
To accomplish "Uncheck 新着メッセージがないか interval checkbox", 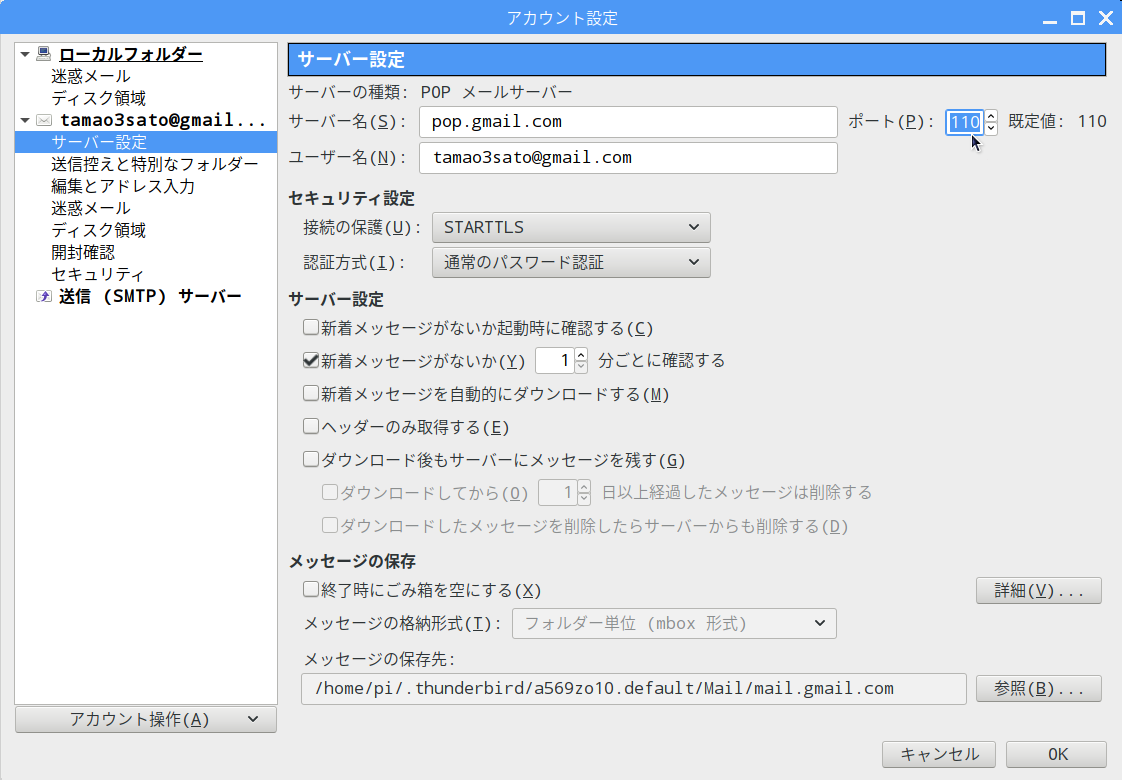I will tap(311, 361).
